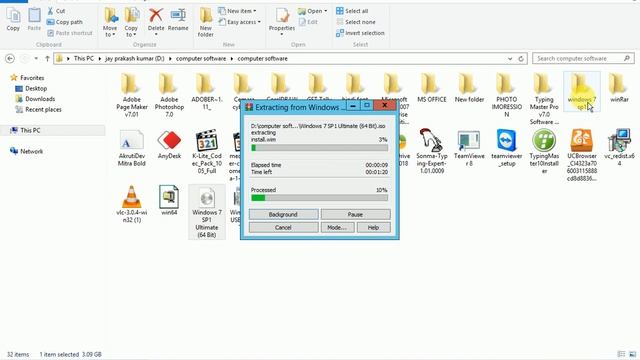This screenshot has width=640, height=360.
Task: Click Edit in the Open group
Action: coord(308,22)
